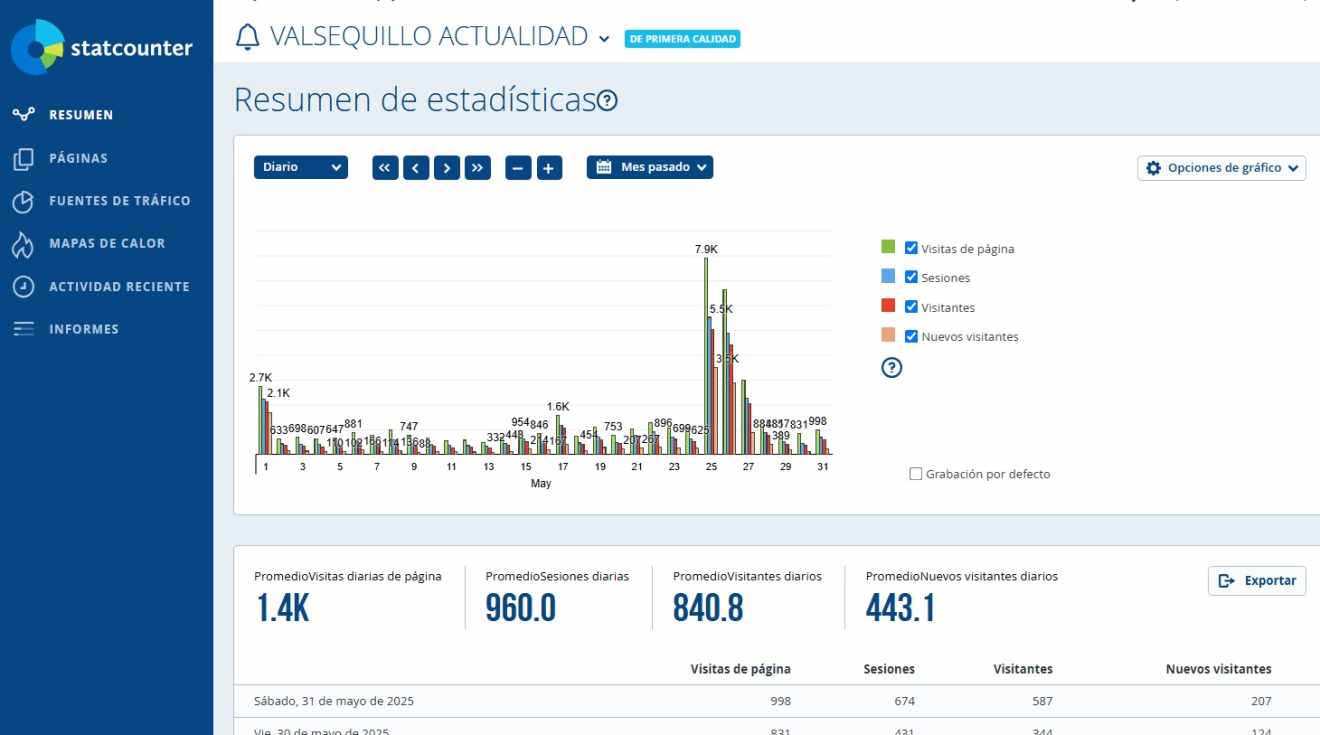Click the Statcounter logo
Image resolution: width=1320 pixels, height=735 pixels.
click(x=102, y=47)
